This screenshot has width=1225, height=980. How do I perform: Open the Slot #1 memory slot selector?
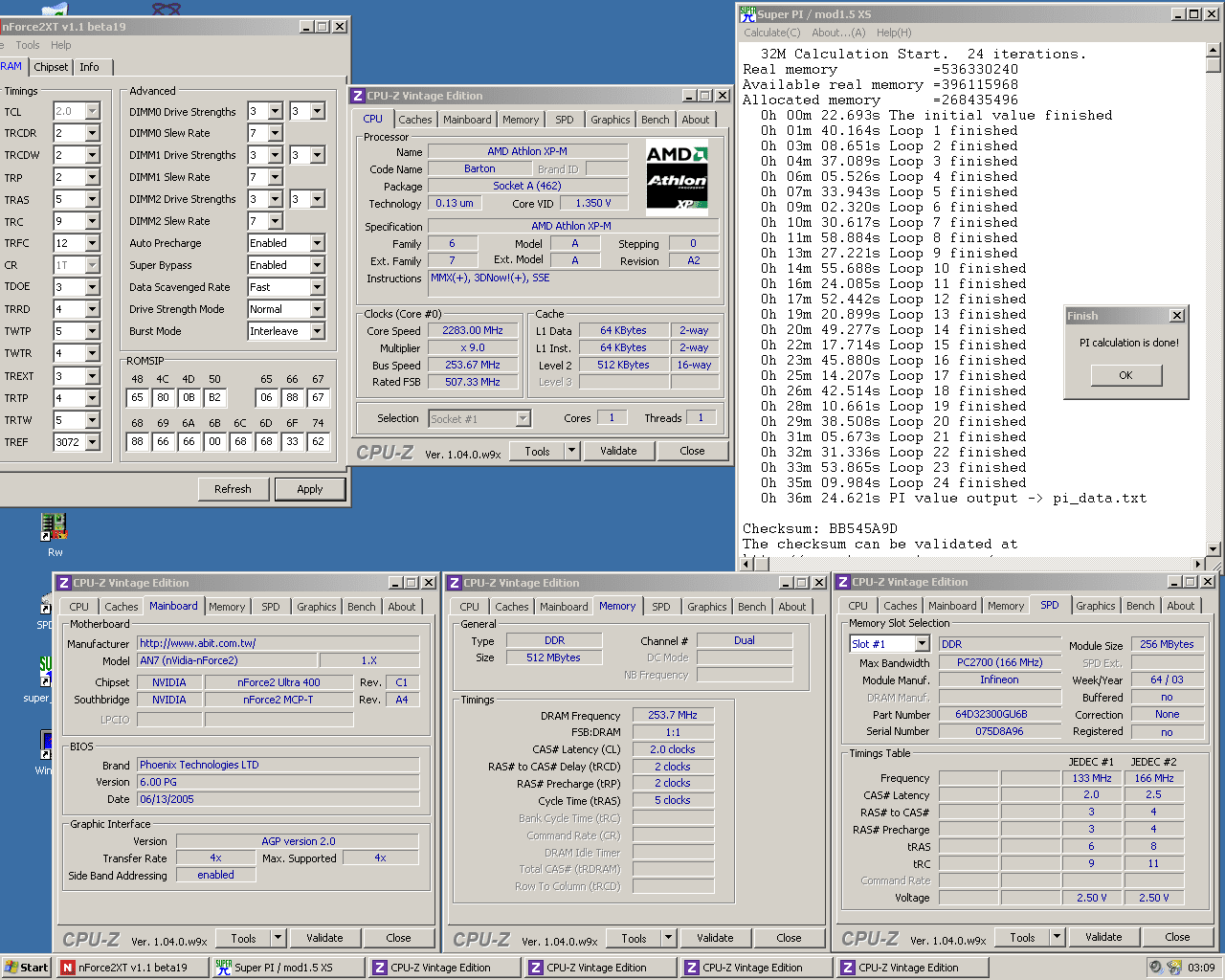click(922, 644)
